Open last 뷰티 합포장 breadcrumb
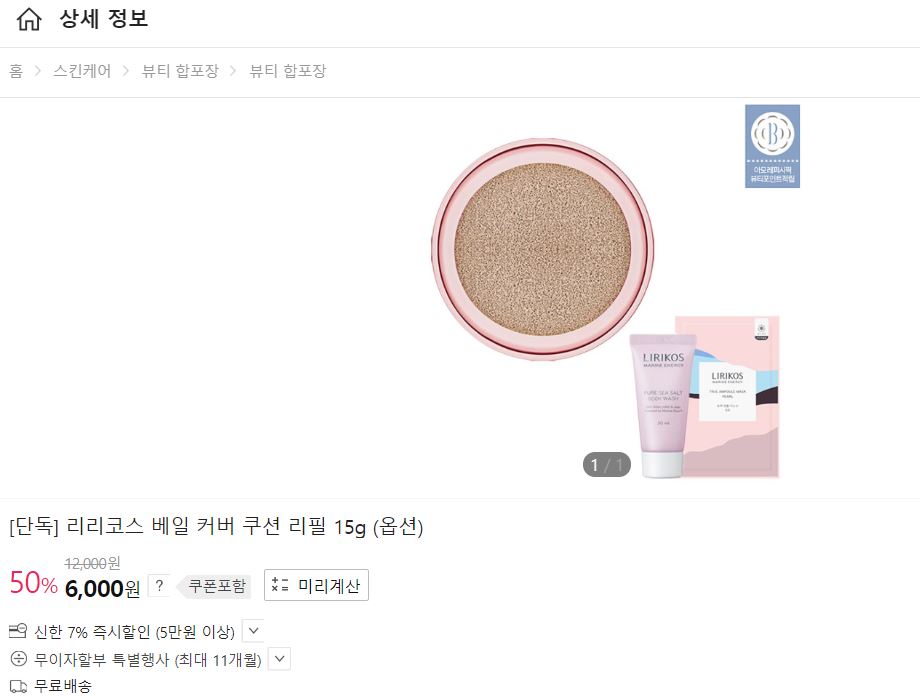Image resolution: width=920 pixels, height=697 pixels. (x=288, y=71)
